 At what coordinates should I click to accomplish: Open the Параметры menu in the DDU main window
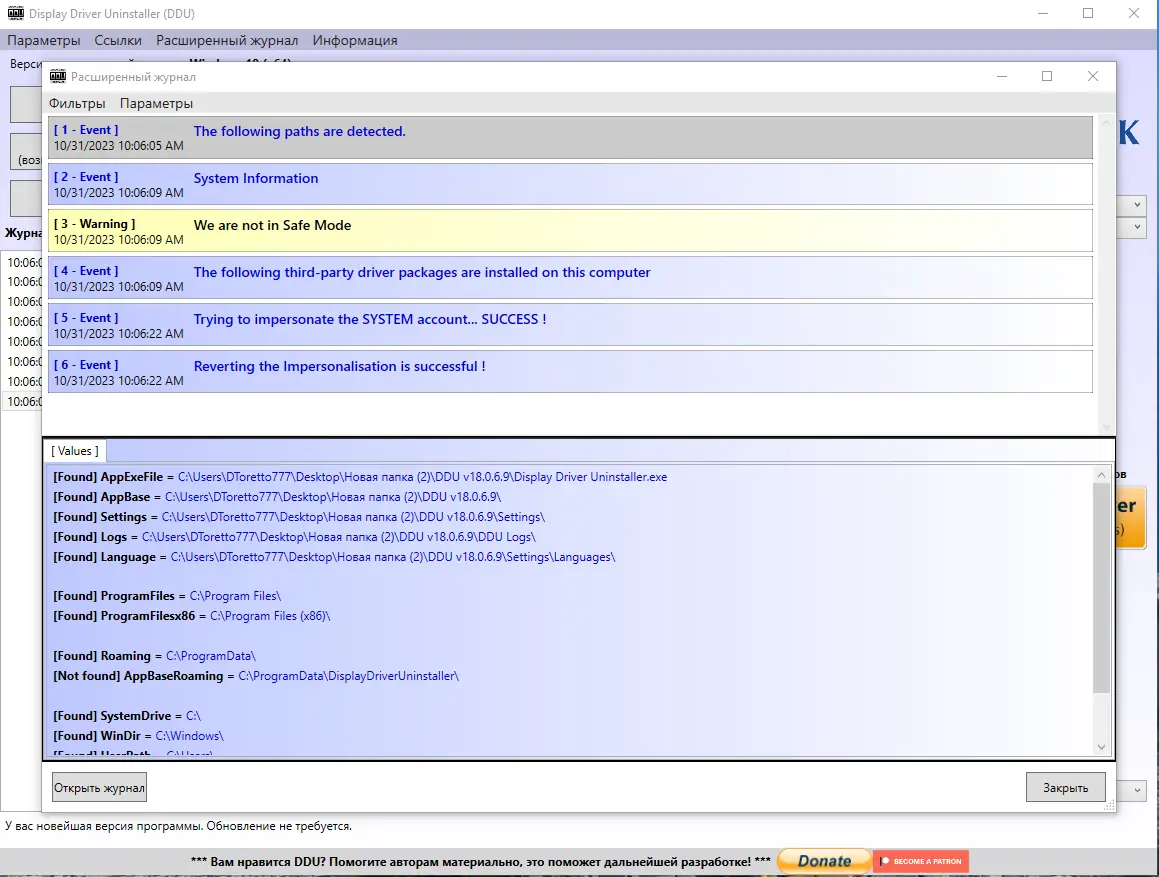pos(44,40)
